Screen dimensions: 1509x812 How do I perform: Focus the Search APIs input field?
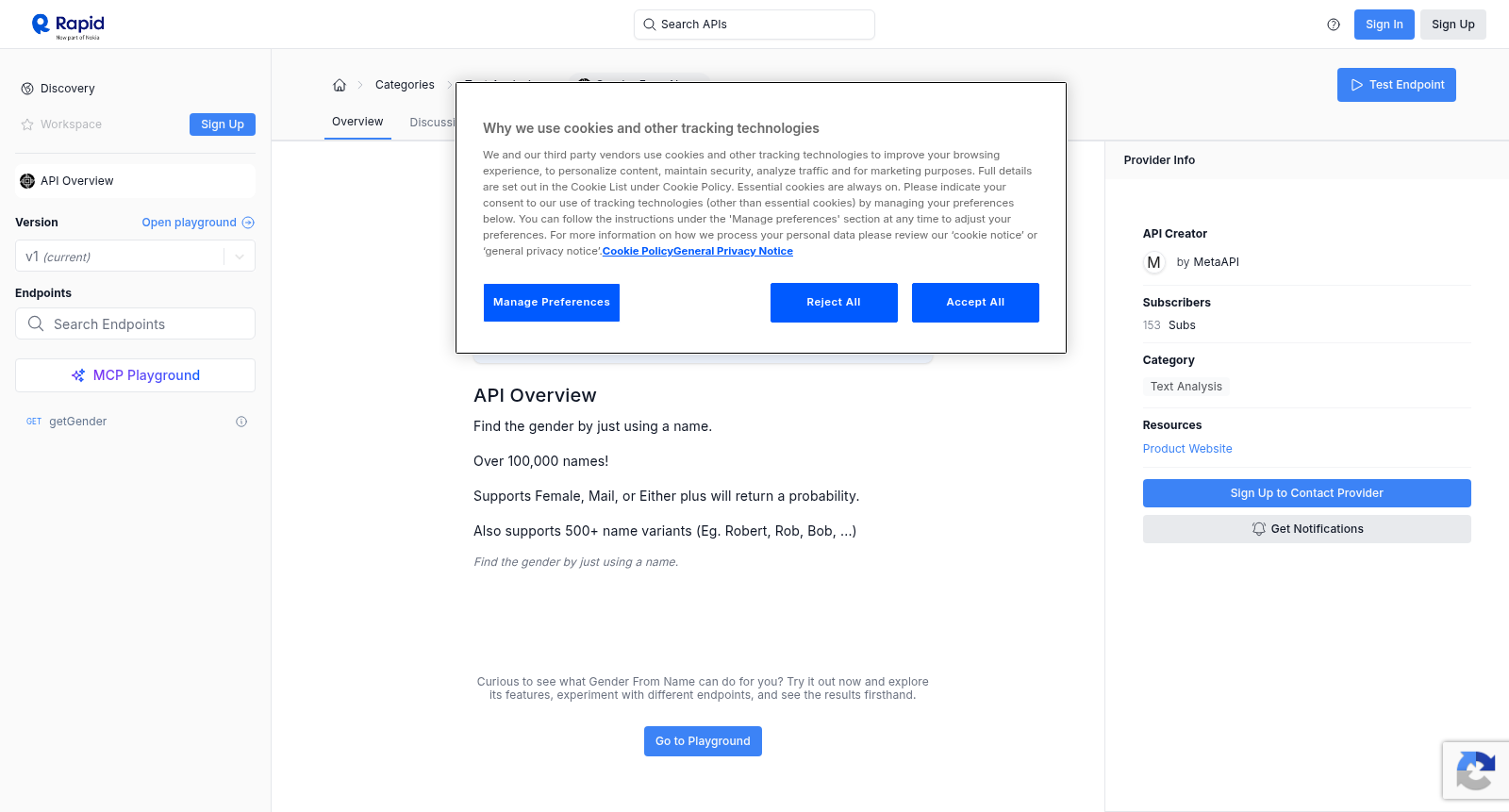754,25
